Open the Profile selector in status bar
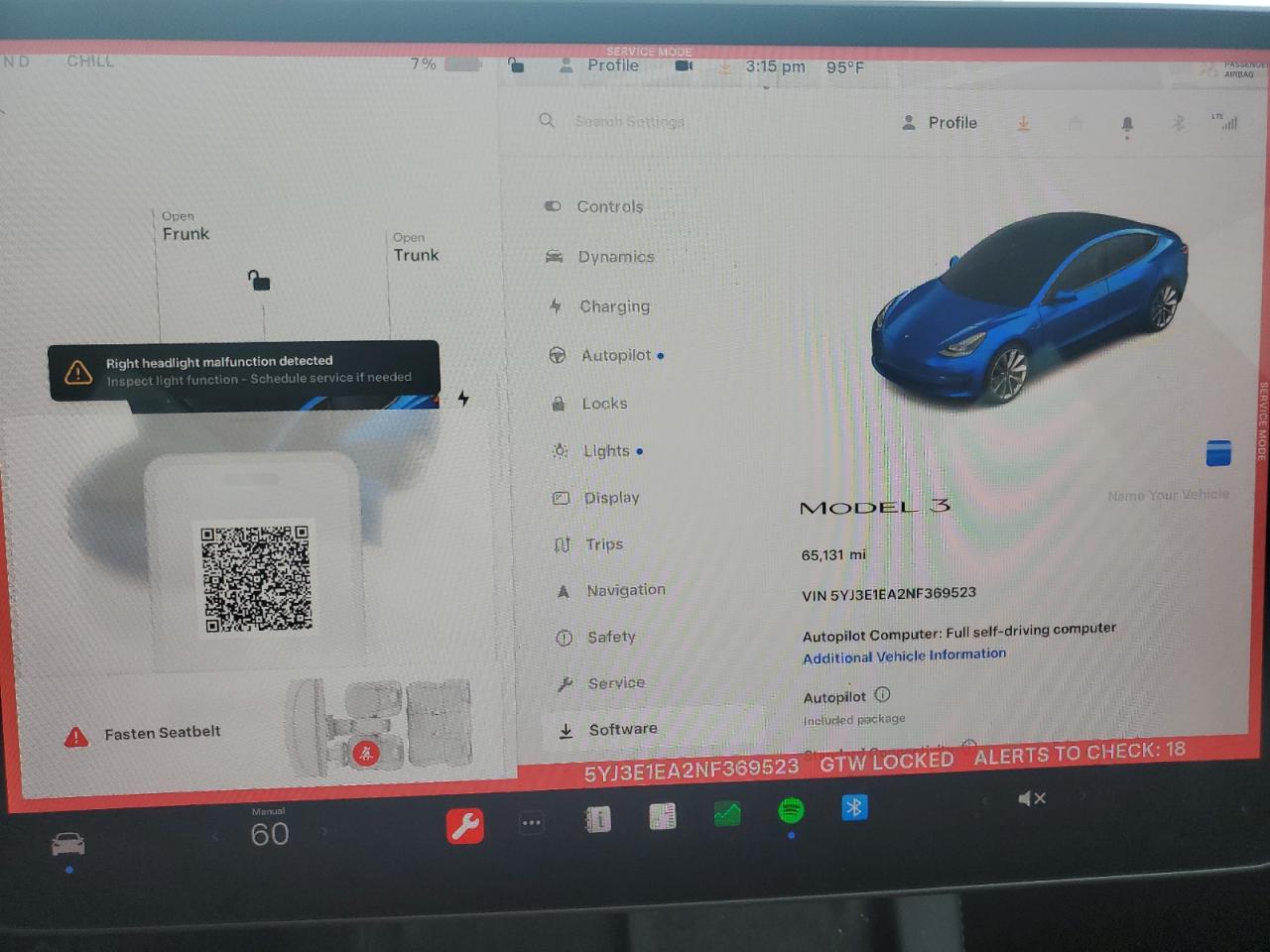The width and height of the screenshot is (1270, 952). click(599, 65)
